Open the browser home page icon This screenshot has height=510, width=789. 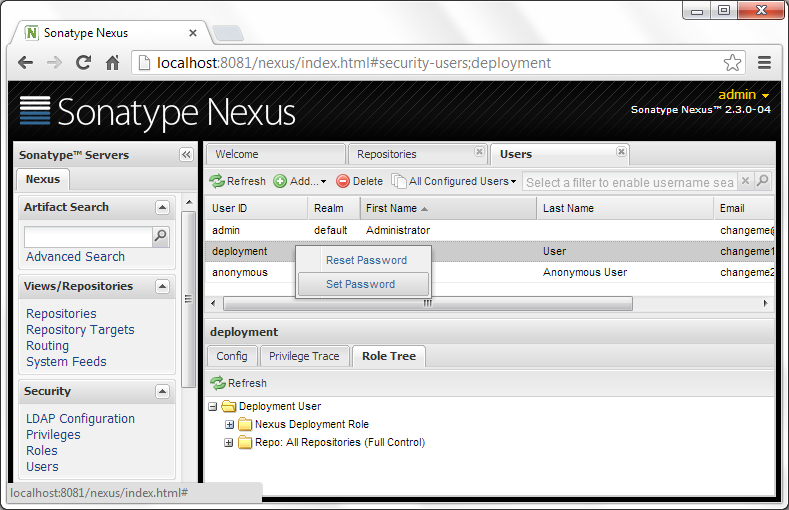point(113,63)
